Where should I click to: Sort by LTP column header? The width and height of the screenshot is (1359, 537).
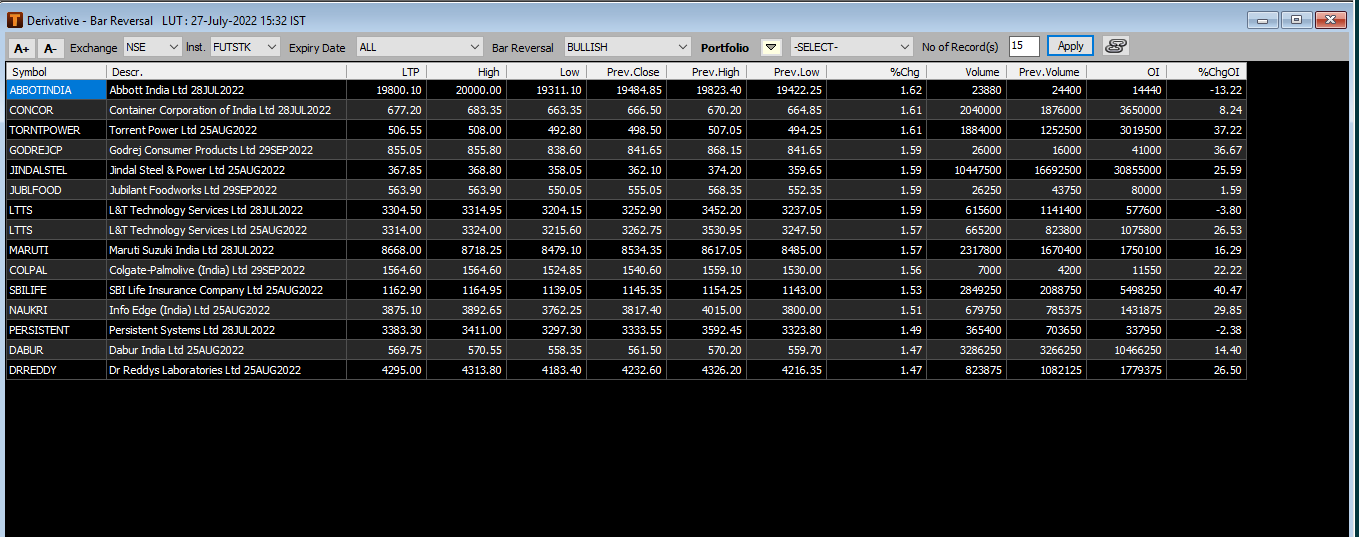(x=386, y=72)
